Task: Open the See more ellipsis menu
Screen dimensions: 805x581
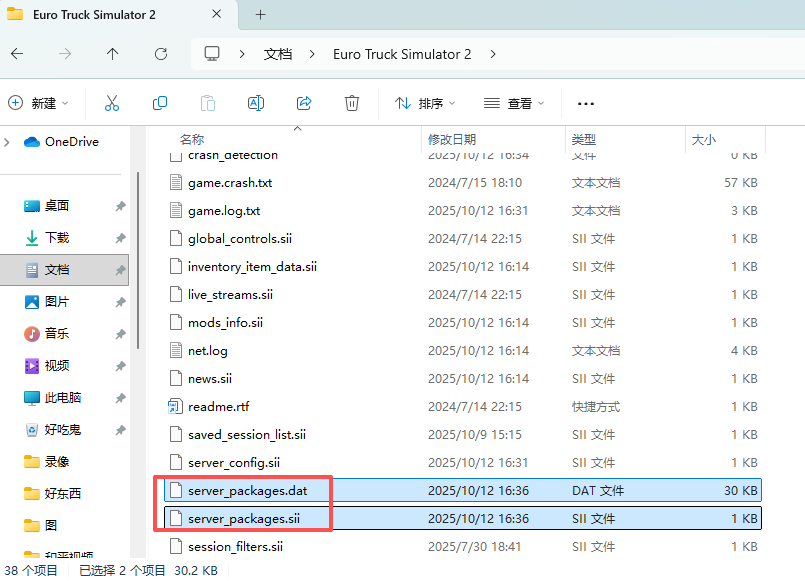Action: 586,103
